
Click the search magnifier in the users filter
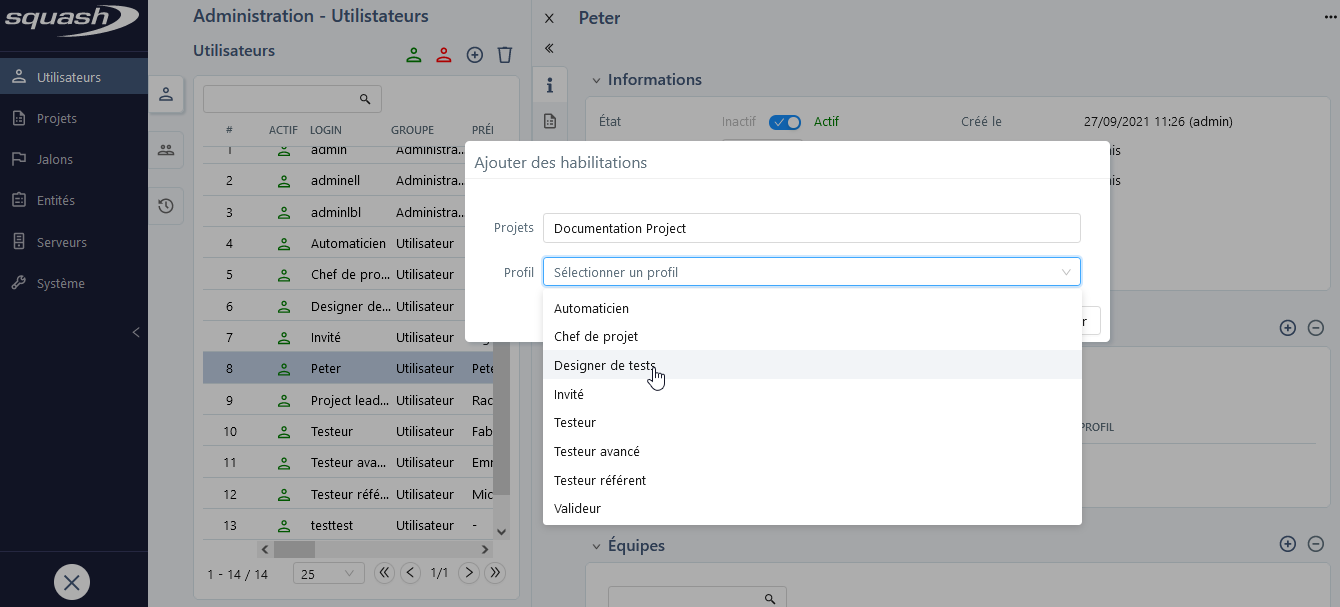pyautogui.click(x=365, y=99)
